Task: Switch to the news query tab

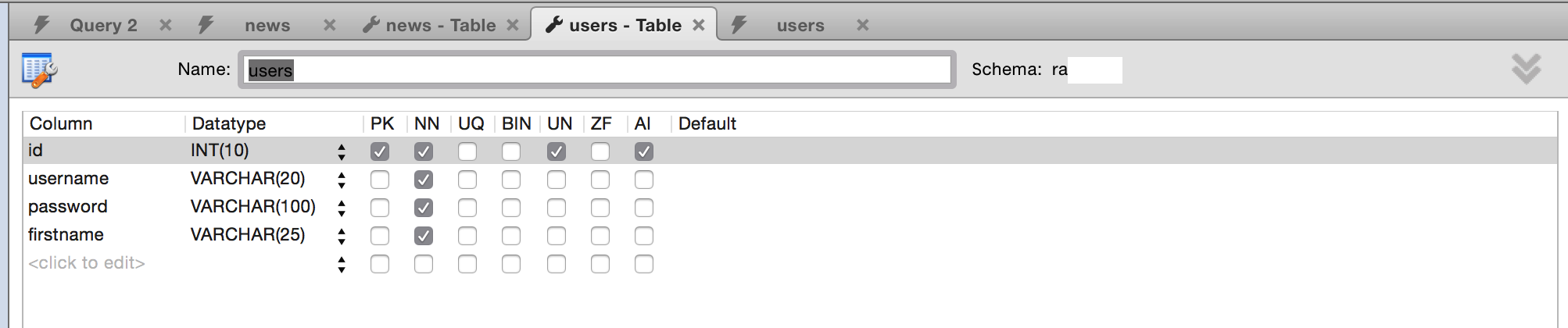Action: [267, 25]
